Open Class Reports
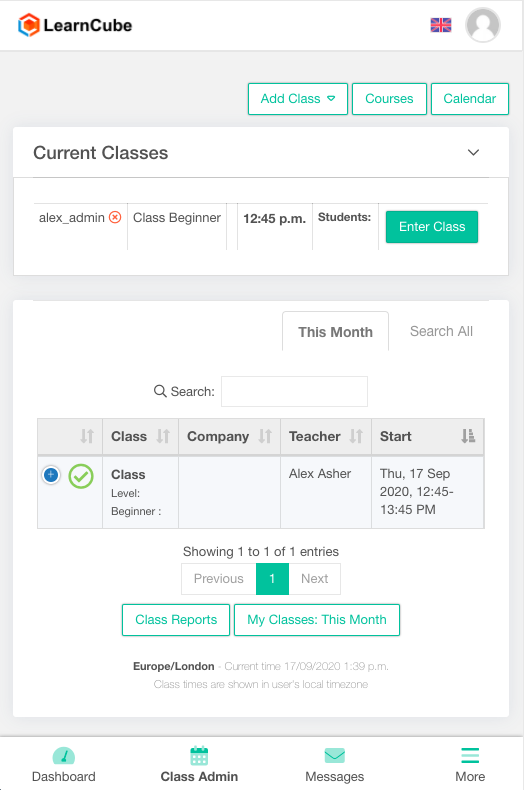This screenshot has width=524, height=790. coord(176,620)
